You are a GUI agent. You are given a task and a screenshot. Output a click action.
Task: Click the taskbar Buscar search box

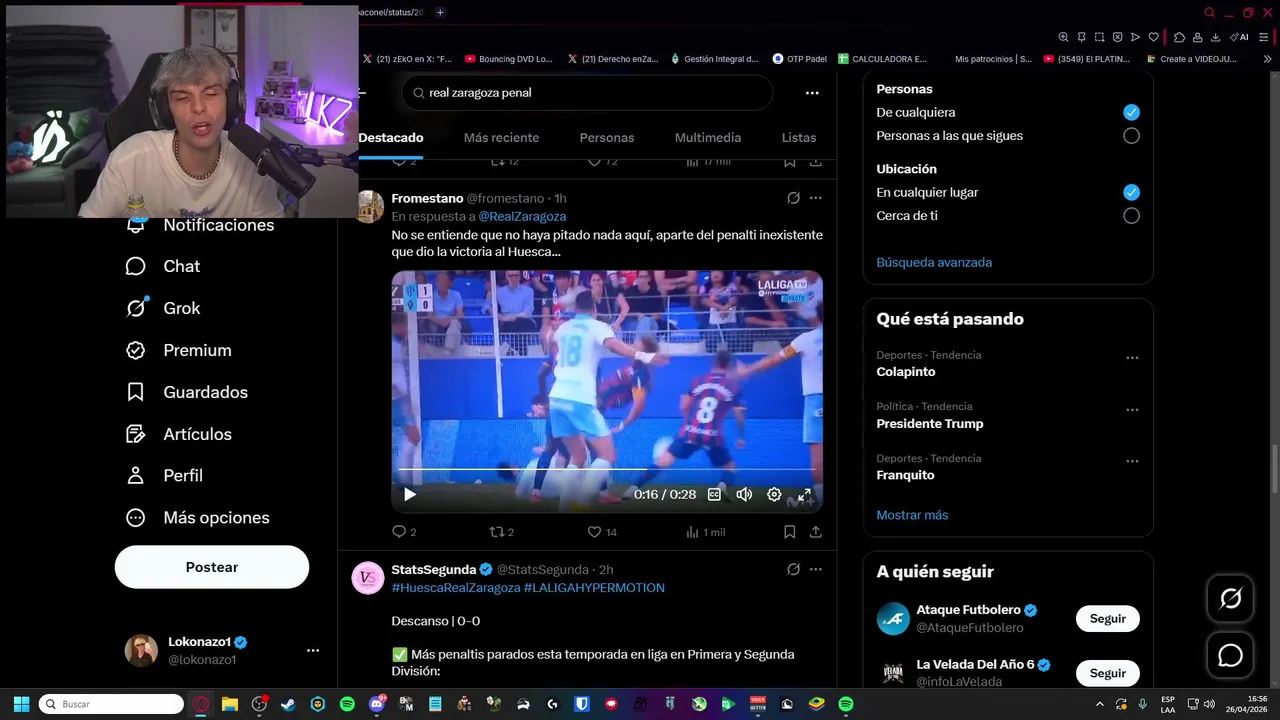[x=111, y=704]
